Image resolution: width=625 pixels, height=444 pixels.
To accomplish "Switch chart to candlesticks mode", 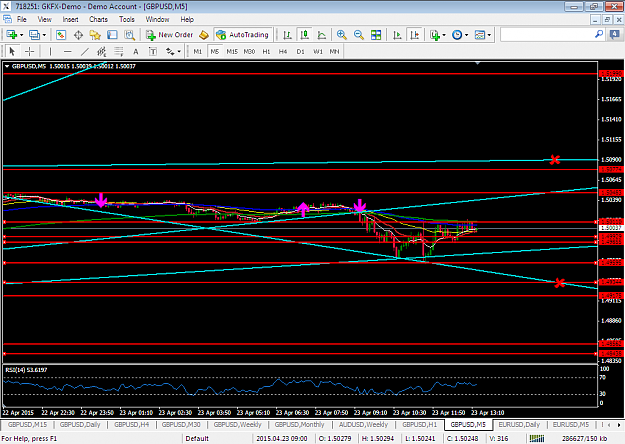I will 305,35.
